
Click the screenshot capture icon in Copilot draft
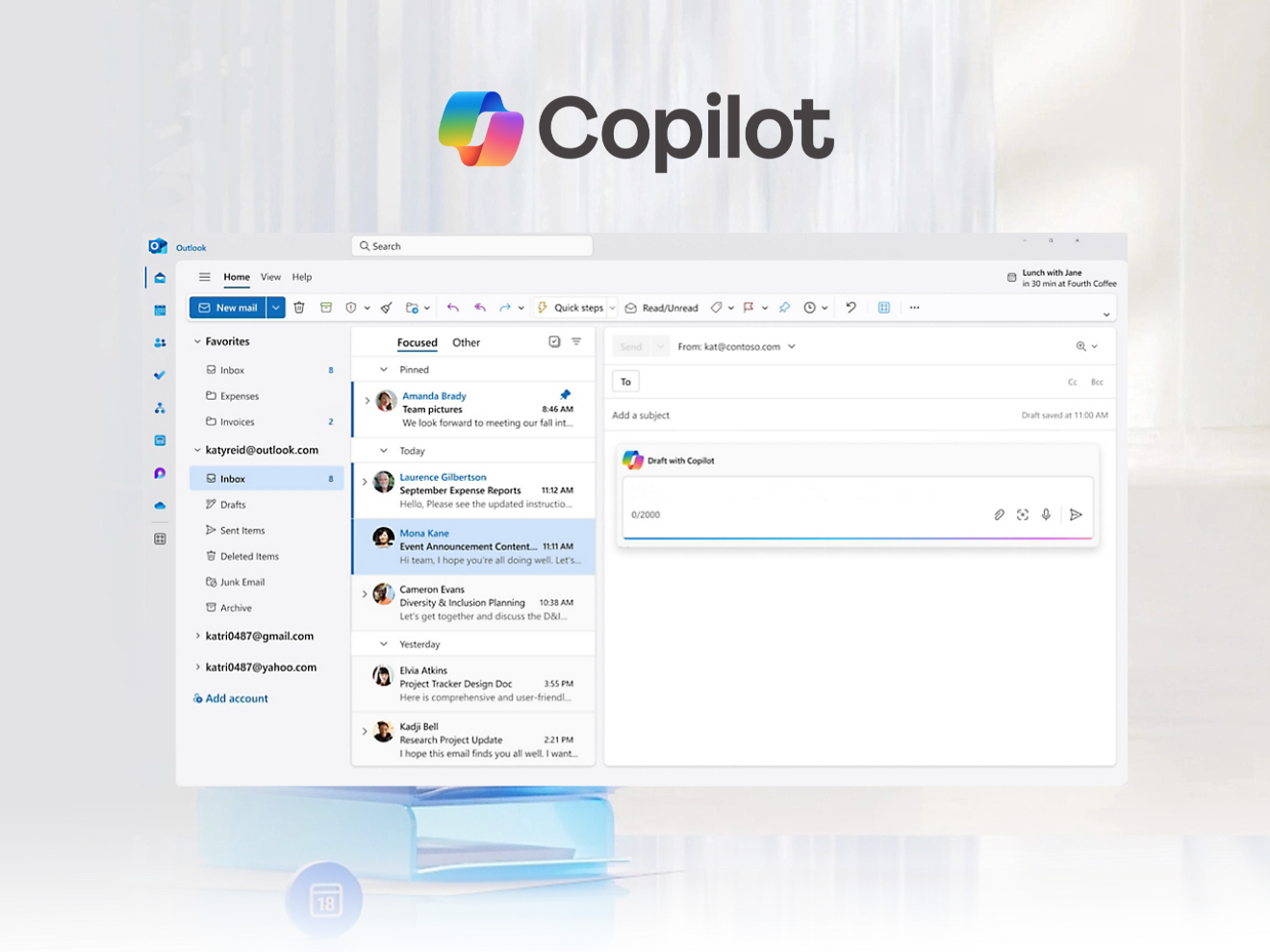(x=1023, y=514)
